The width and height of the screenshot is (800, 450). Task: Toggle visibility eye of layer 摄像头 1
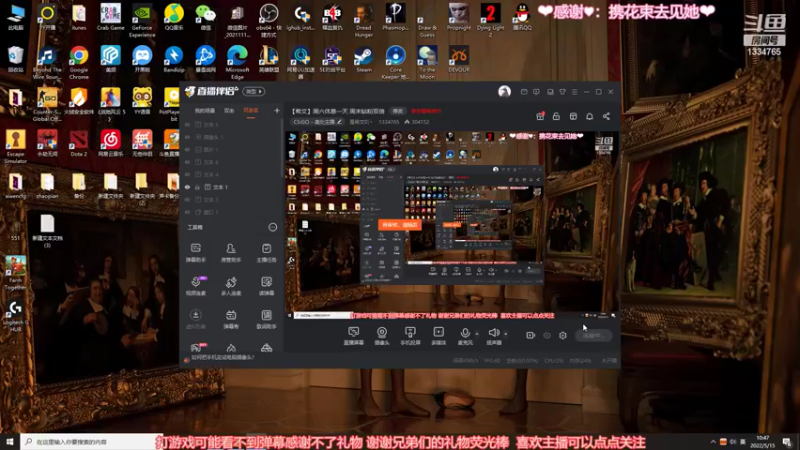click(187, 137)
